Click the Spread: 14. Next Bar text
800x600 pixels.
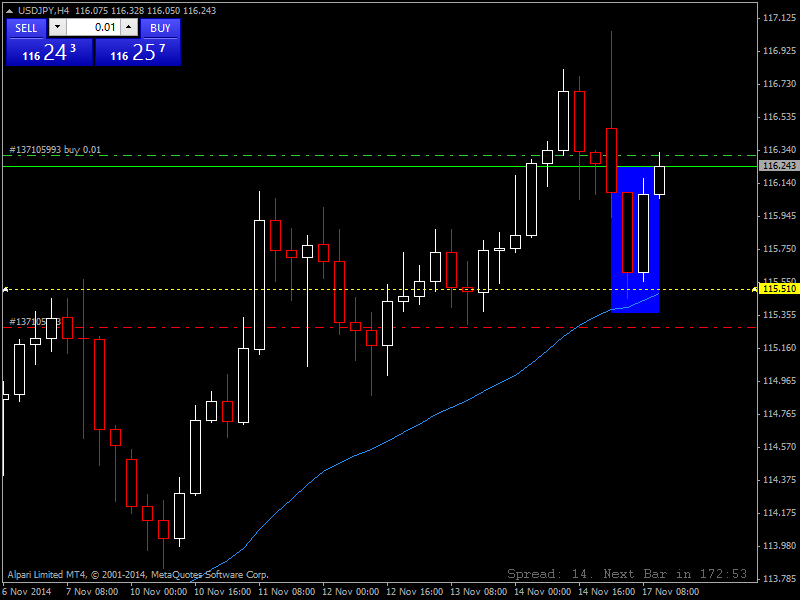pyautogui.click(x=627, y=574)
